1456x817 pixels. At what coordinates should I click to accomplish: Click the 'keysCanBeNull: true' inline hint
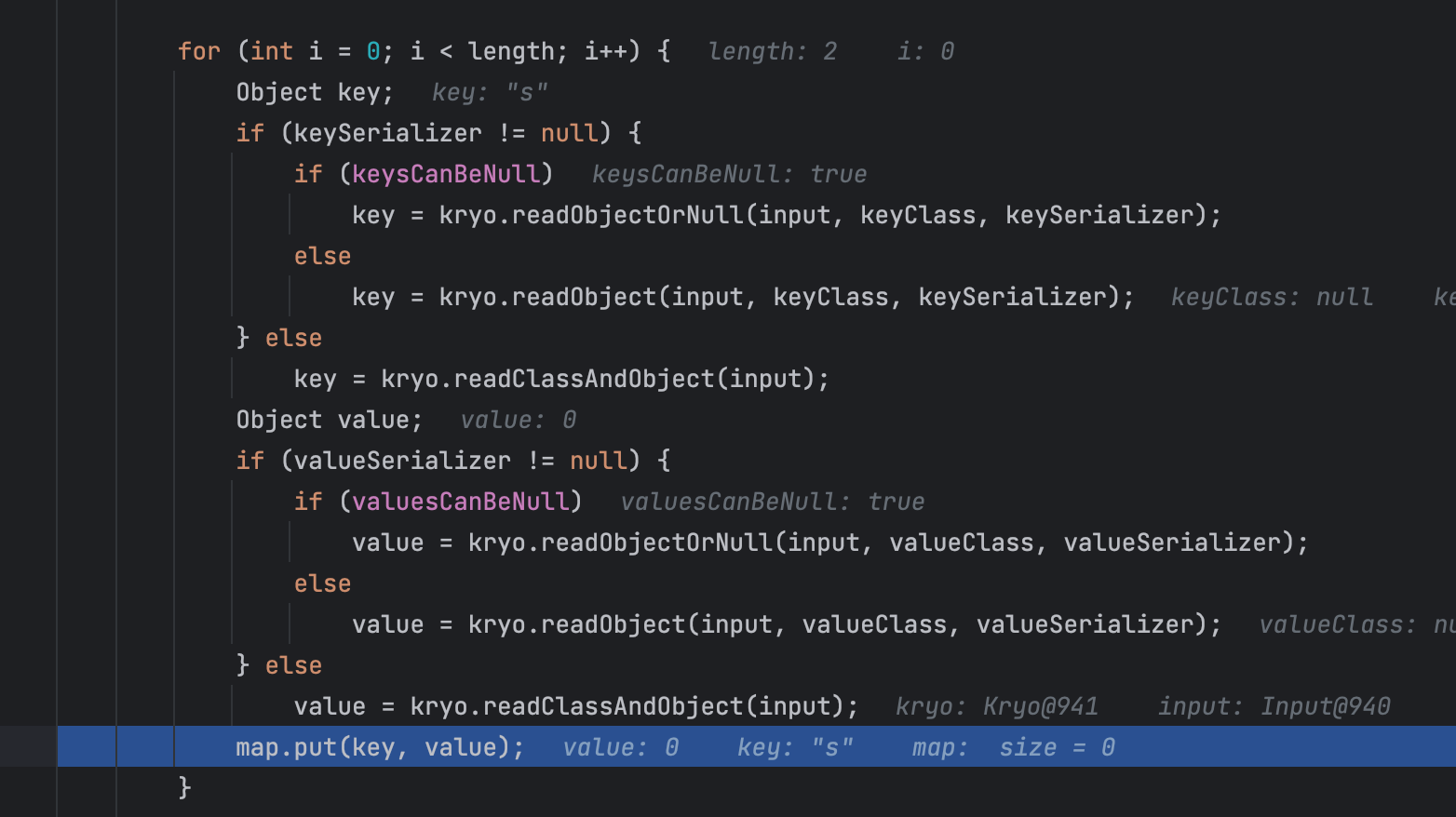click(x=729, y=174)
